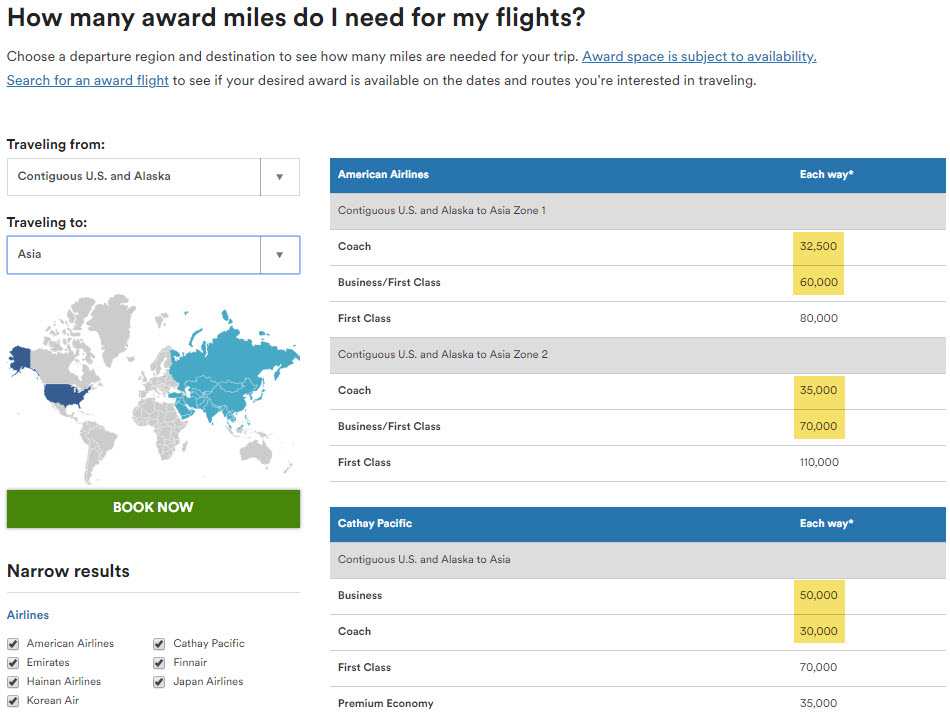Toggle Finnair checkbox
This screenshot has height=721, width=950.
click(159, 663)
